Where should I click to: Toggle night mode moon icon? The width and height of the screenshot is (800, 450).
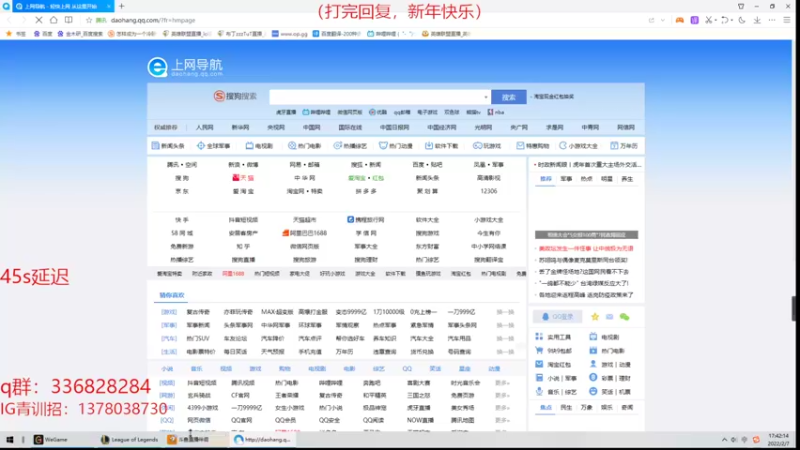pos(742,20)
